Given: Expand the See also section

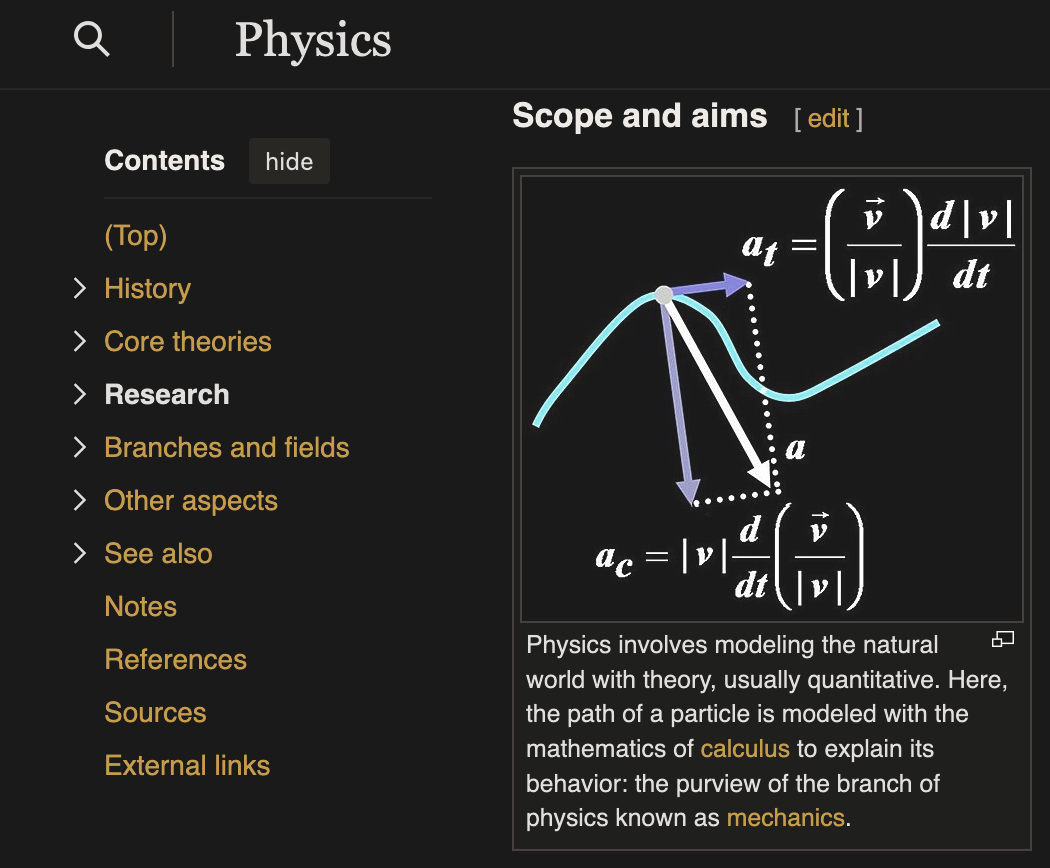Looking at the screenshot, I should [x=80, y=553].
